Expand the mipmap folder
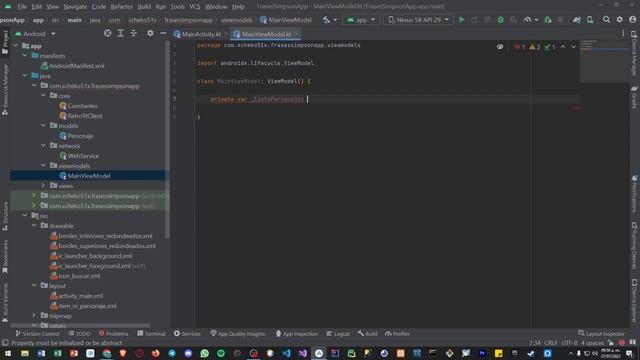The image size is (640, 360). click(34, 316)
